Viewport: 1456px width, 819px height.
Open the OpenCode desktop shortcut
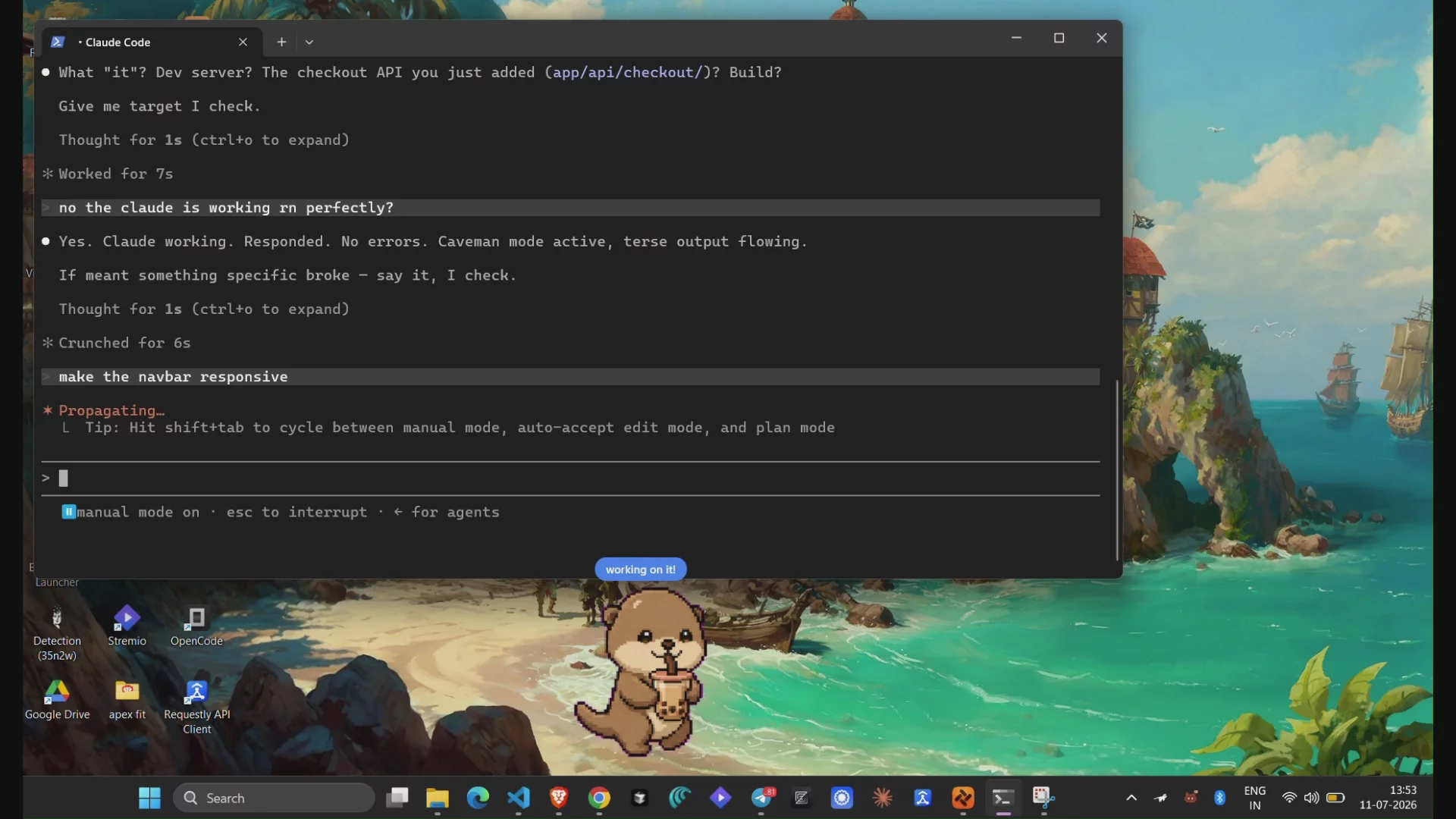[196, 626]
